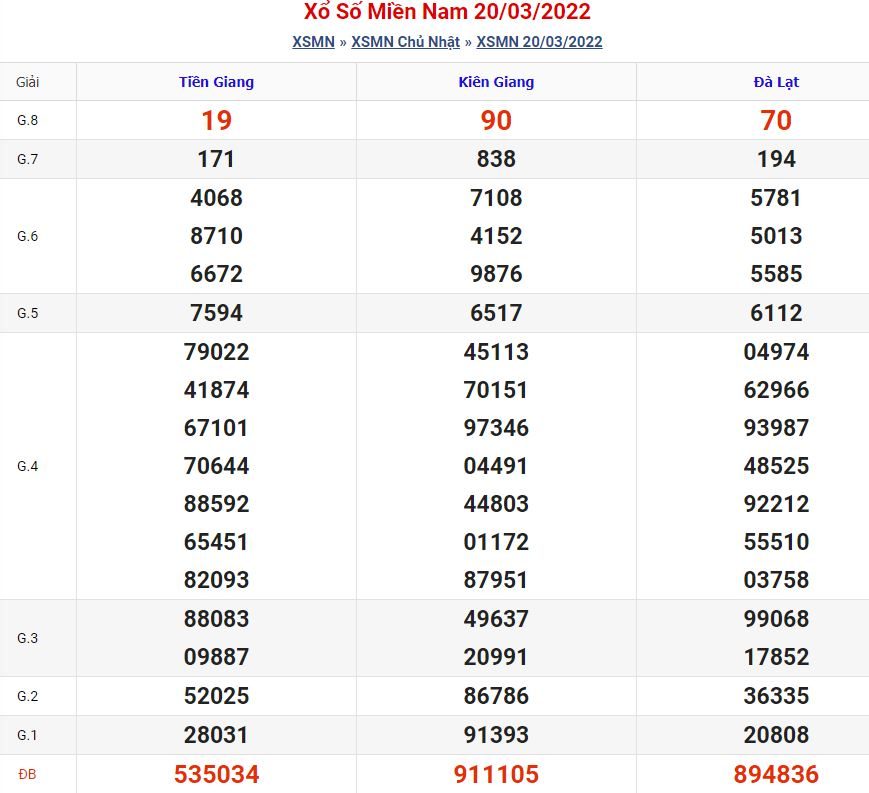Click the Kiên Giang G.8 result 90
This screenshot has height=793, width=869.
point(496,120)
